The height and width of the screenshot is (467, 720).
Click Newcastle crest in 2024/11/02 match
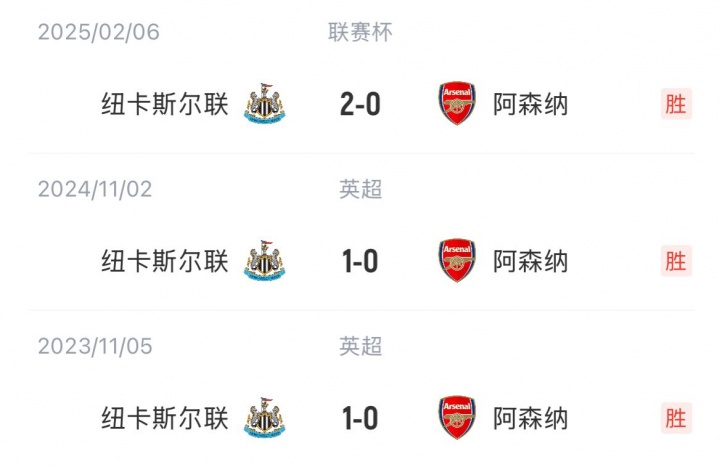pos(264,260)
